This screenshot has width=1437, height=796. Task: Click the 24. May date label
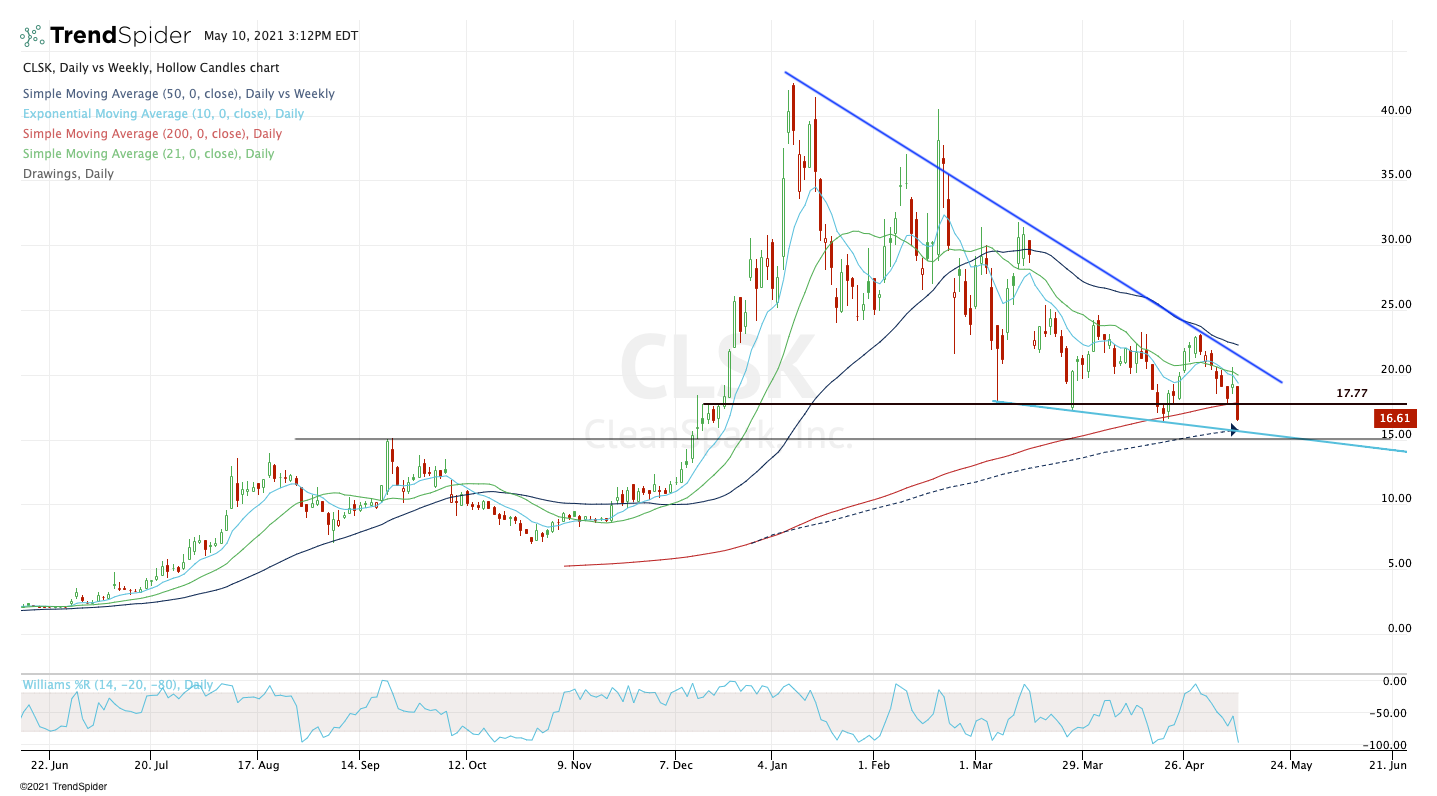pyautogui.click(x=1289, y=766)
